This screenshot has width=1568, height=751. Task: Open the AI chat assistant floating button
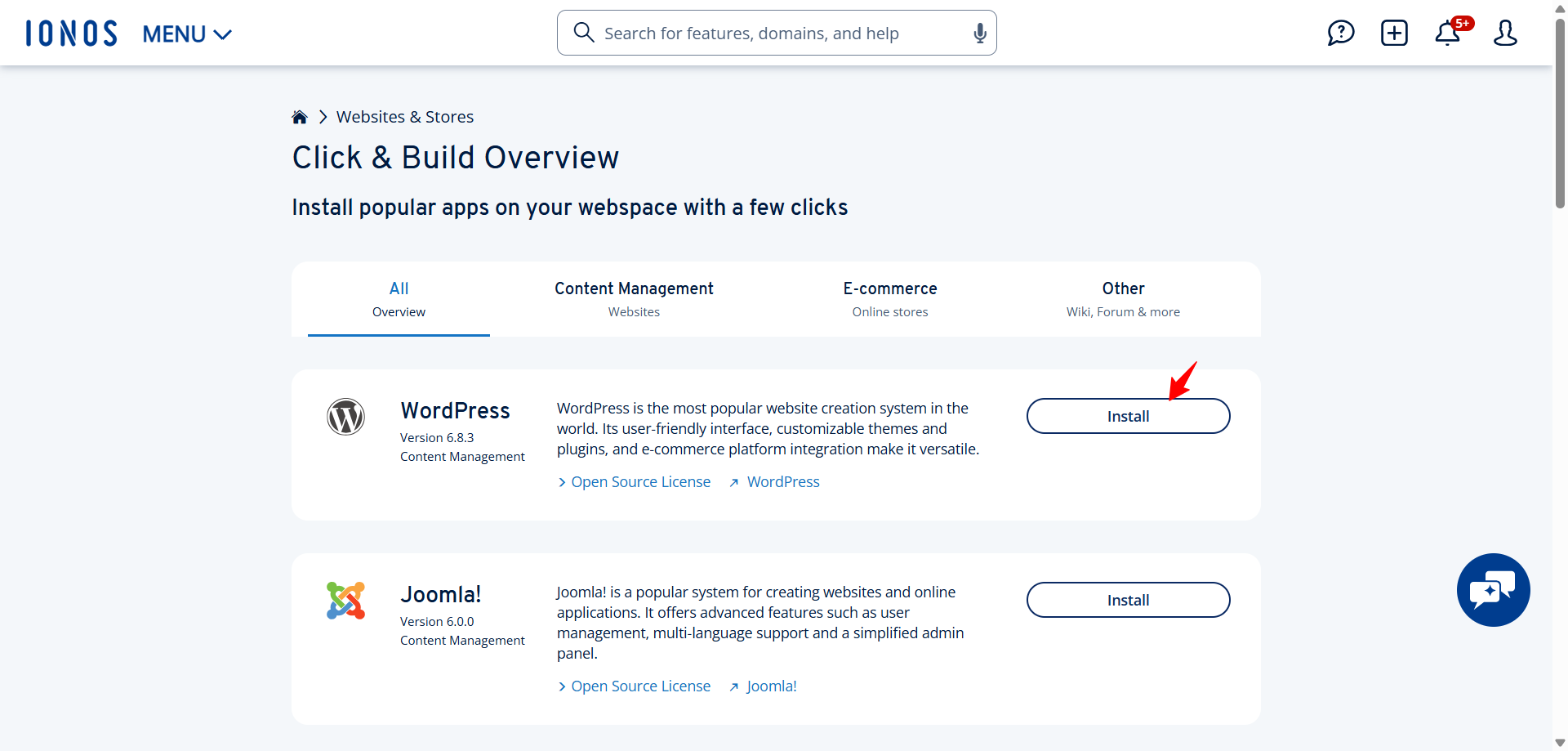pos(1493,590)
